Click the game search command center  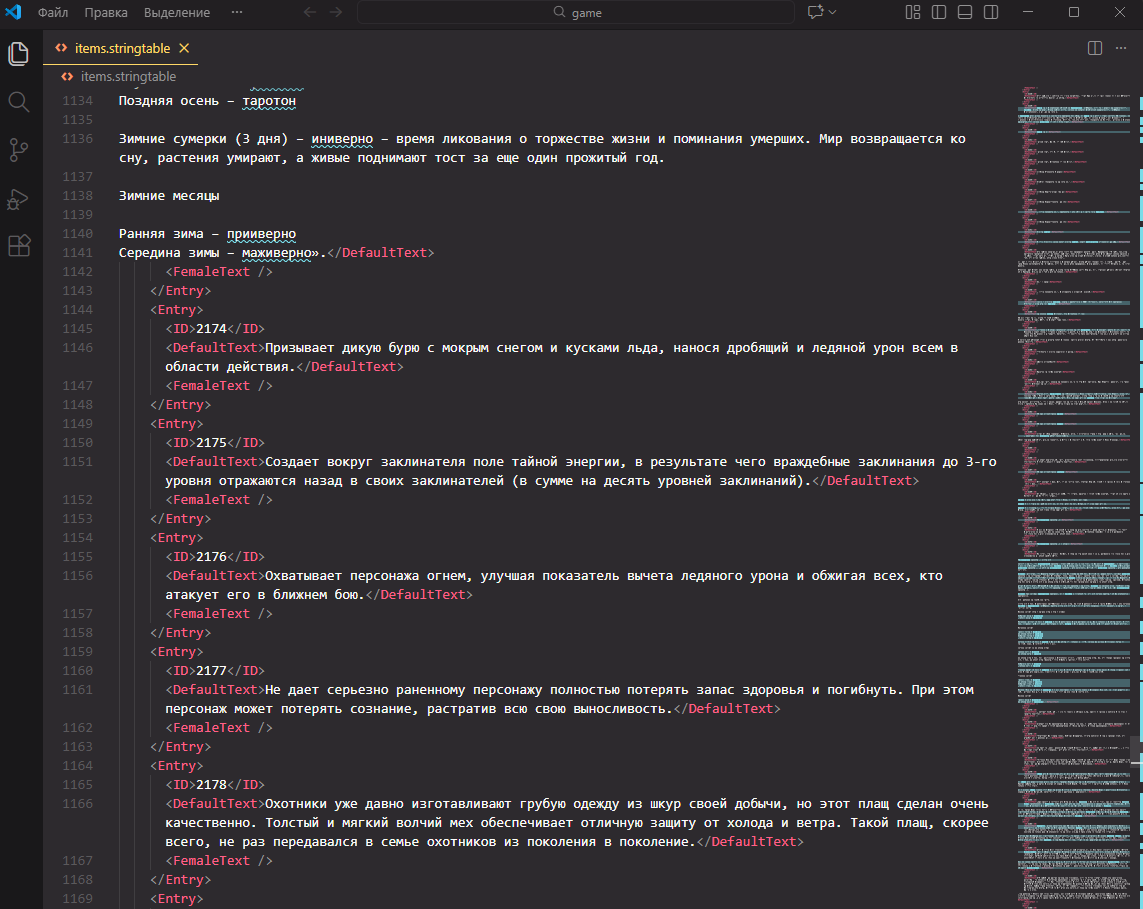576,12
